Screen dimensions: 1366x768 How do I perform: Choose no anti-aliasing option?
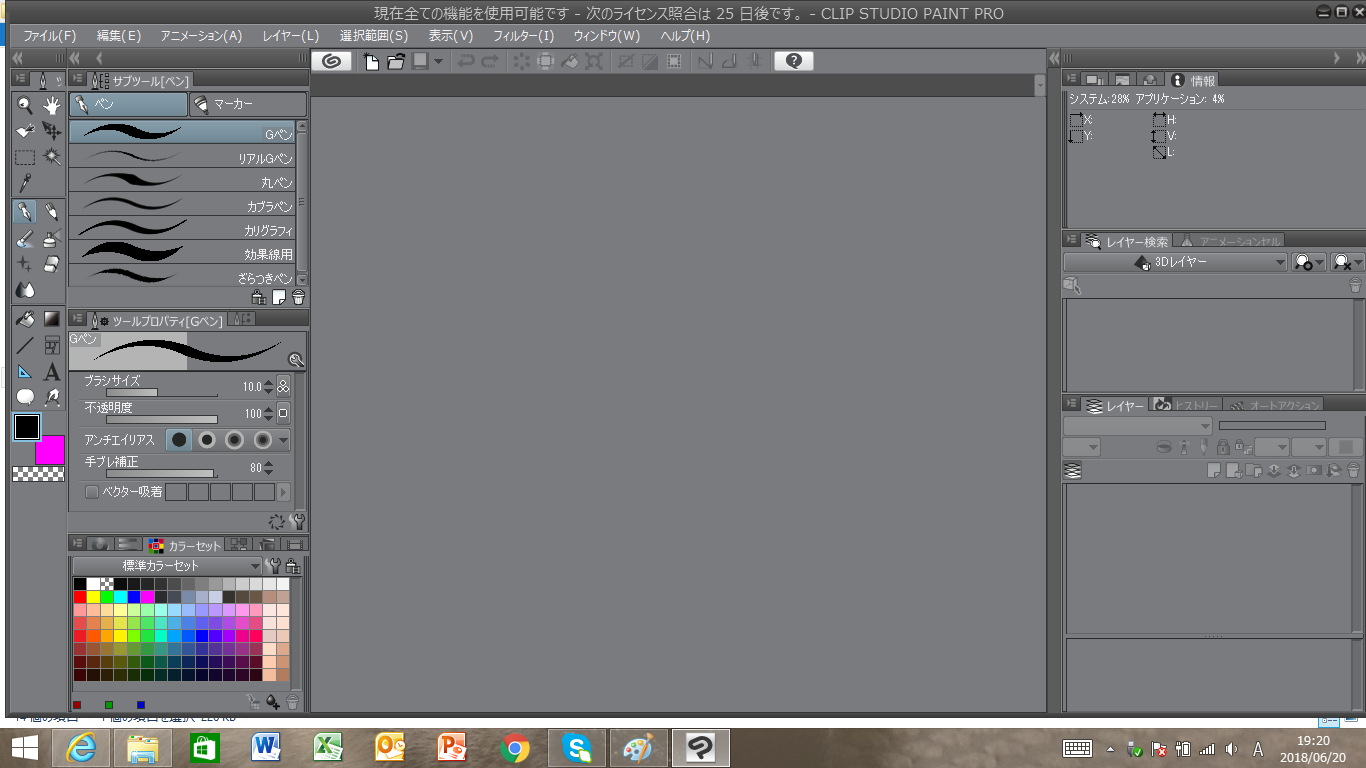pos(179,439)
